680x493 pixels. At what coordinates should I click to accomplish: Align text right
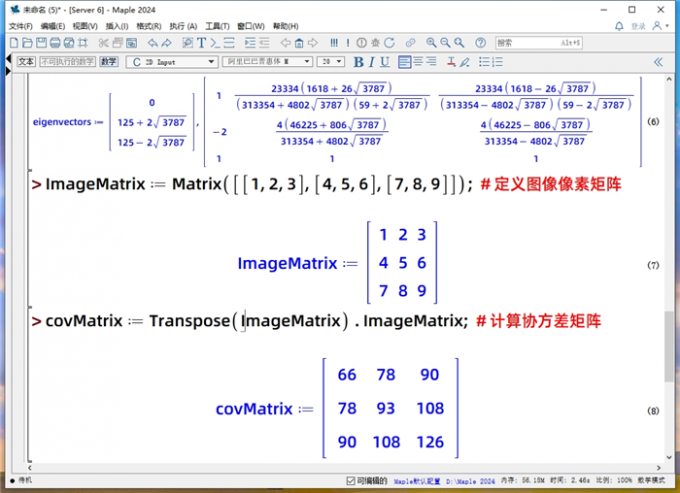click(431, 62)
